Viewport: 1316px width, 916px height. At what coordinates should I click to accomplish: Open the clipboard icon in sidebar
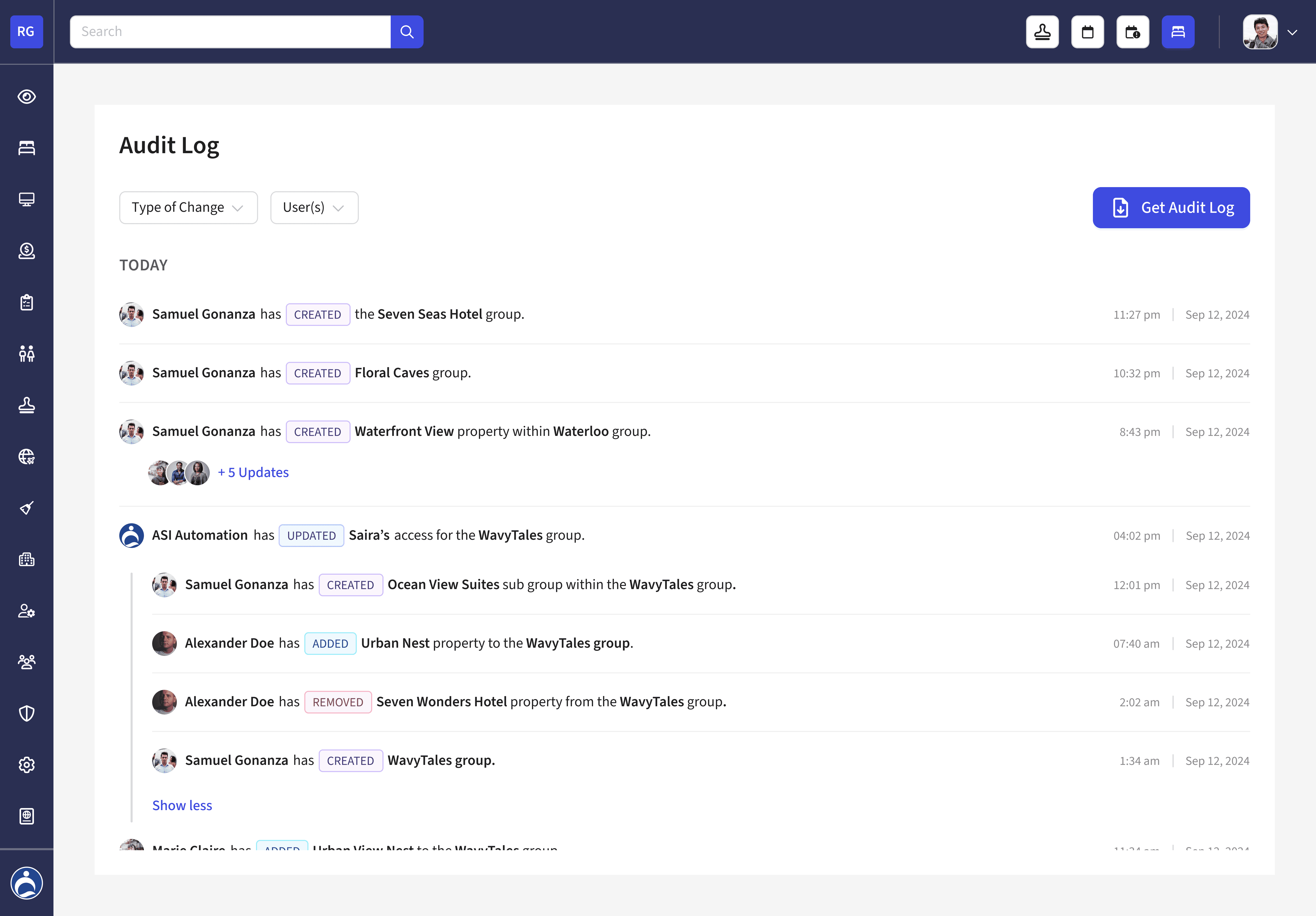(26, 302)
